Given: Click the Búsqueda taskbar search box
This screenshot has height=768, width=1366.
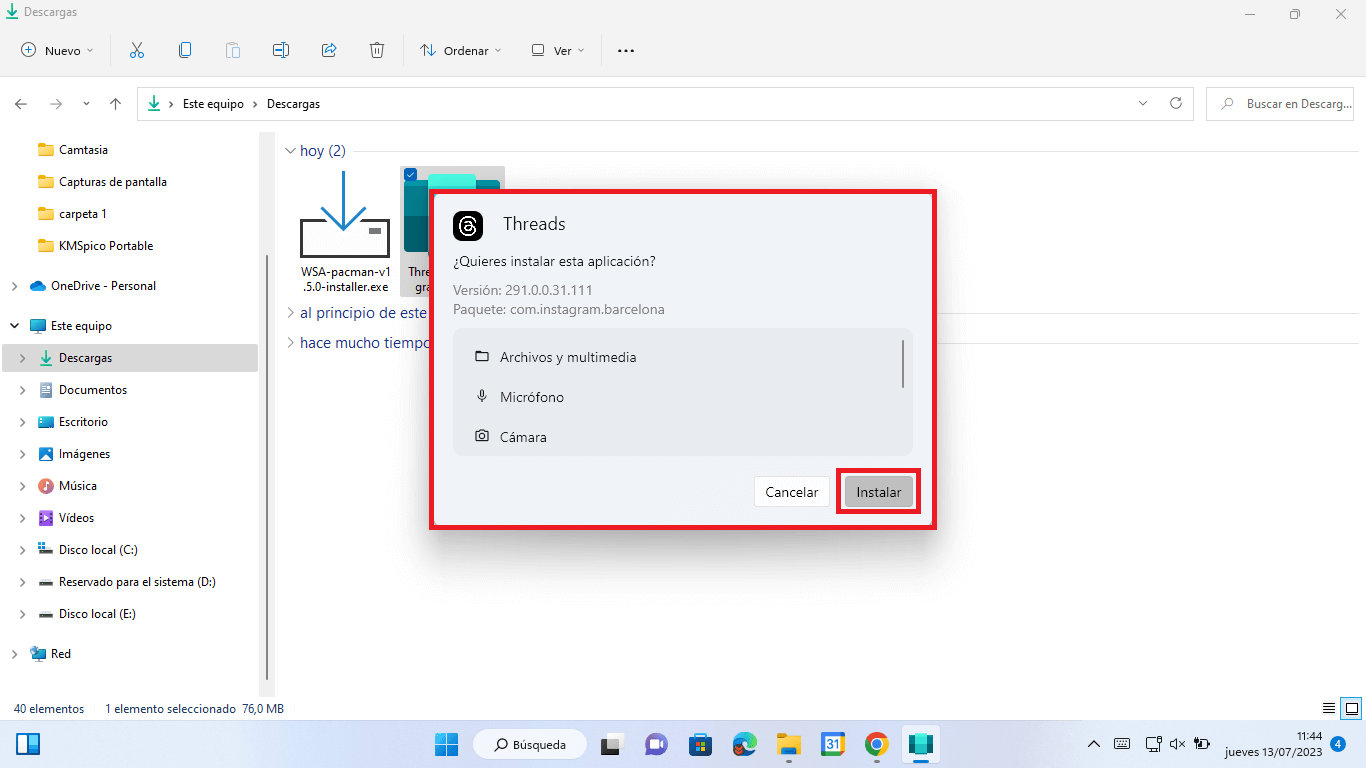Looking at the screenshot, I should pos(528,744).
